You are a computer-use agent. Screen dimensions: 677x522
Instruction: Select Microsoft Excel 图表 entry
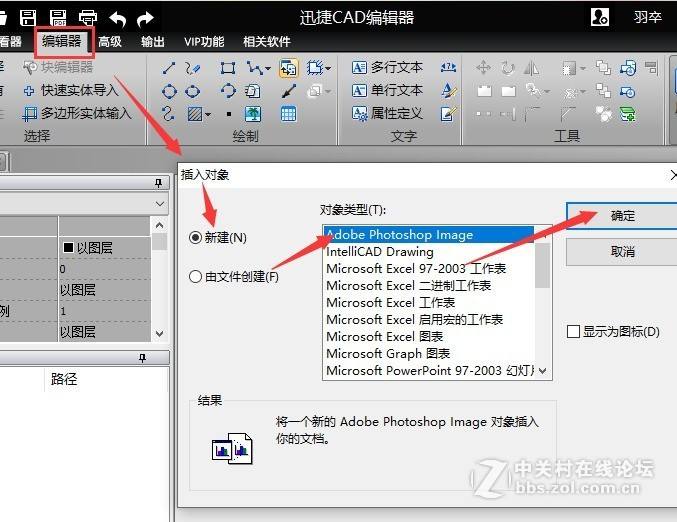tap(429, 337)
